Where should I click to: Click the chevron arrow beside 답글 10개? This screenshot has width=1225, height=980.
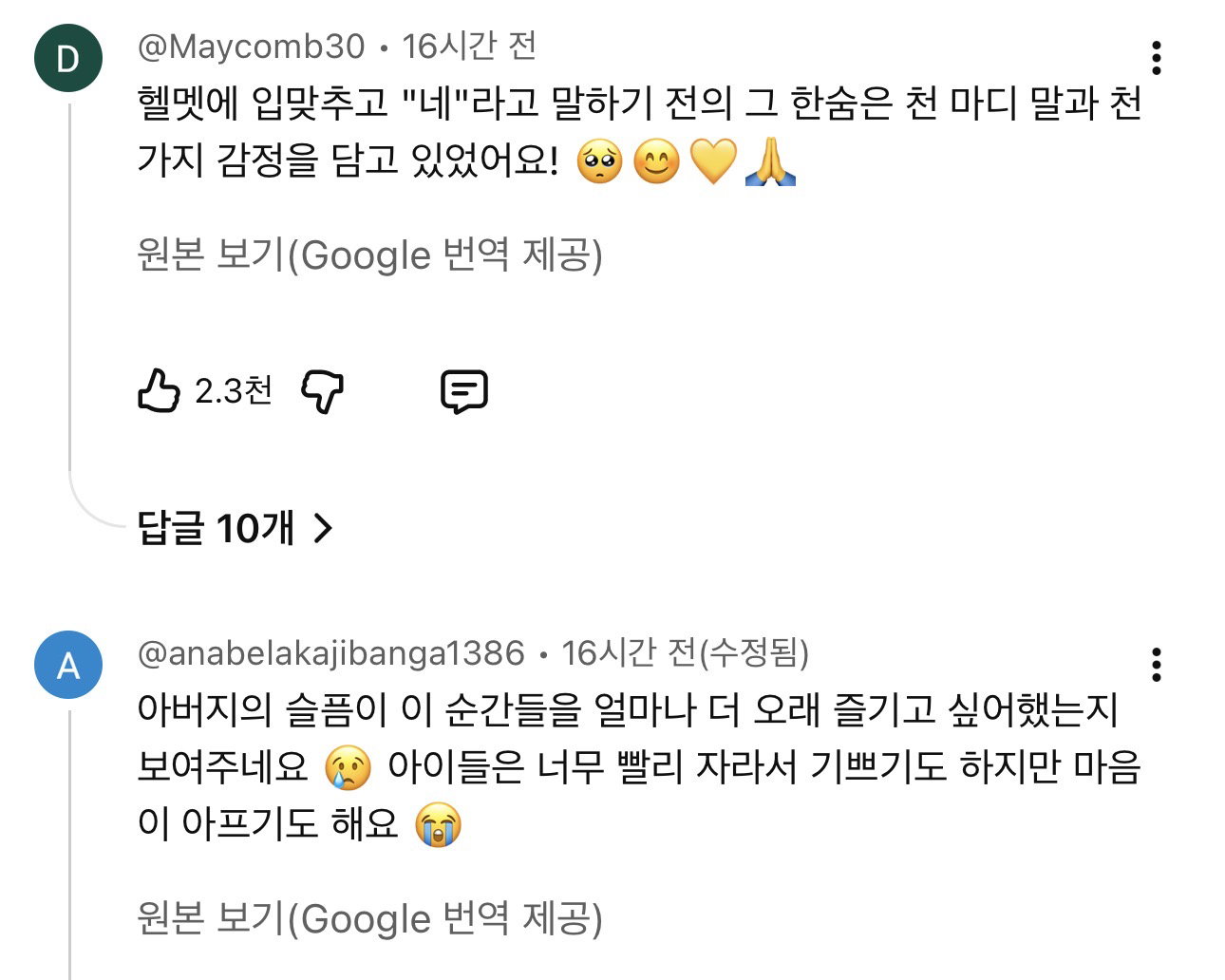click(323, 528)
